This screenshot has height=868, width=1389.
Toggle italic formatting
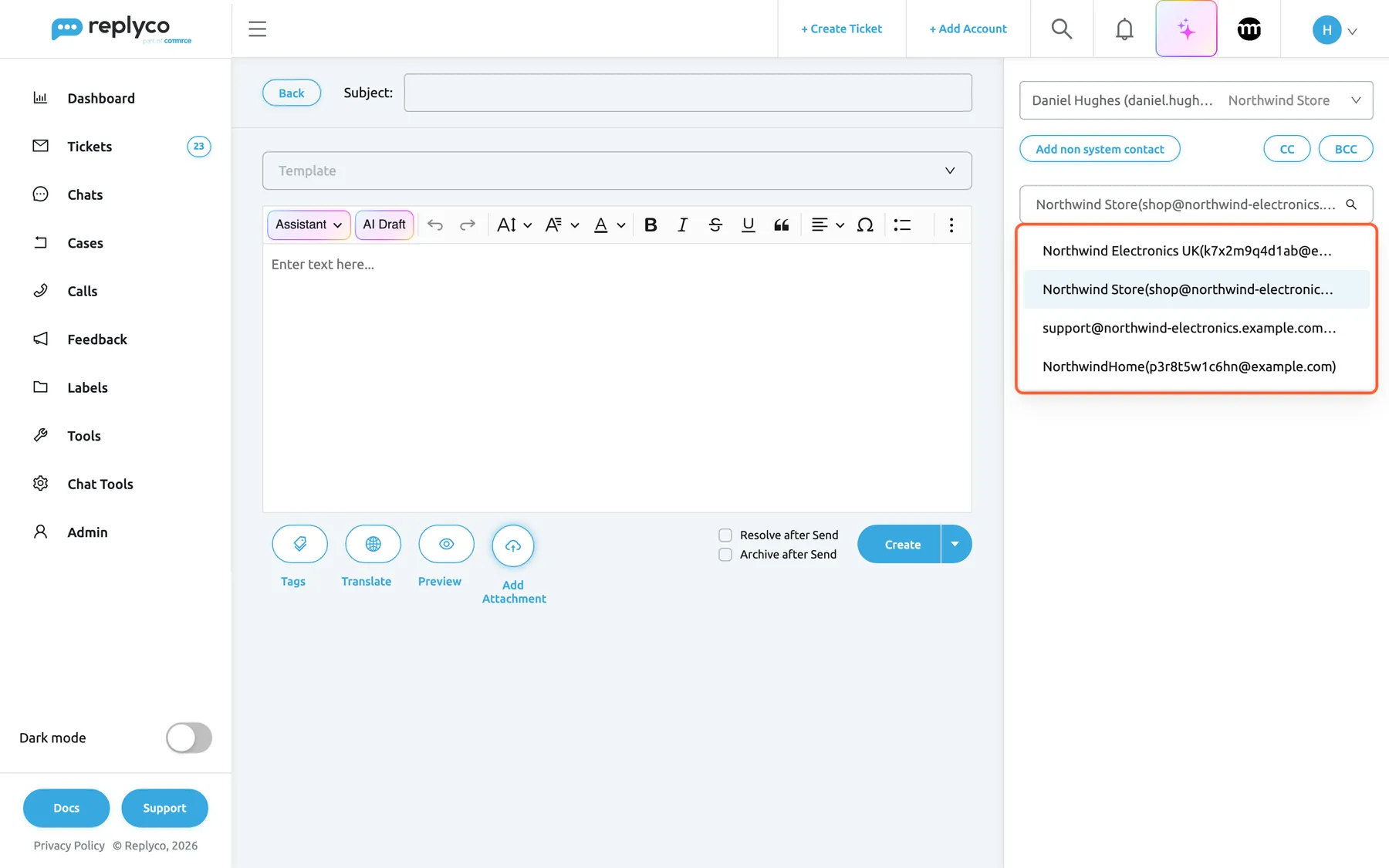[682, 225]
